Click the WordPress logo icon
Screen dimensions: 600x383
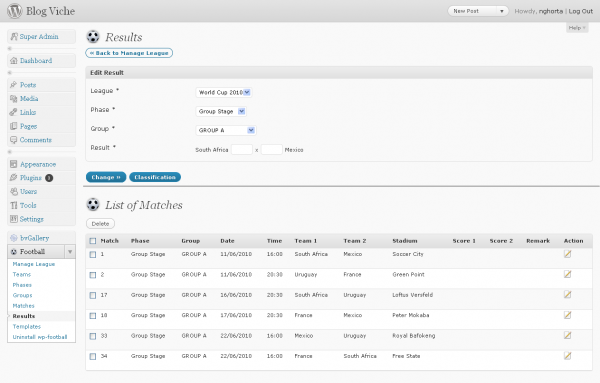pos(15,11)
